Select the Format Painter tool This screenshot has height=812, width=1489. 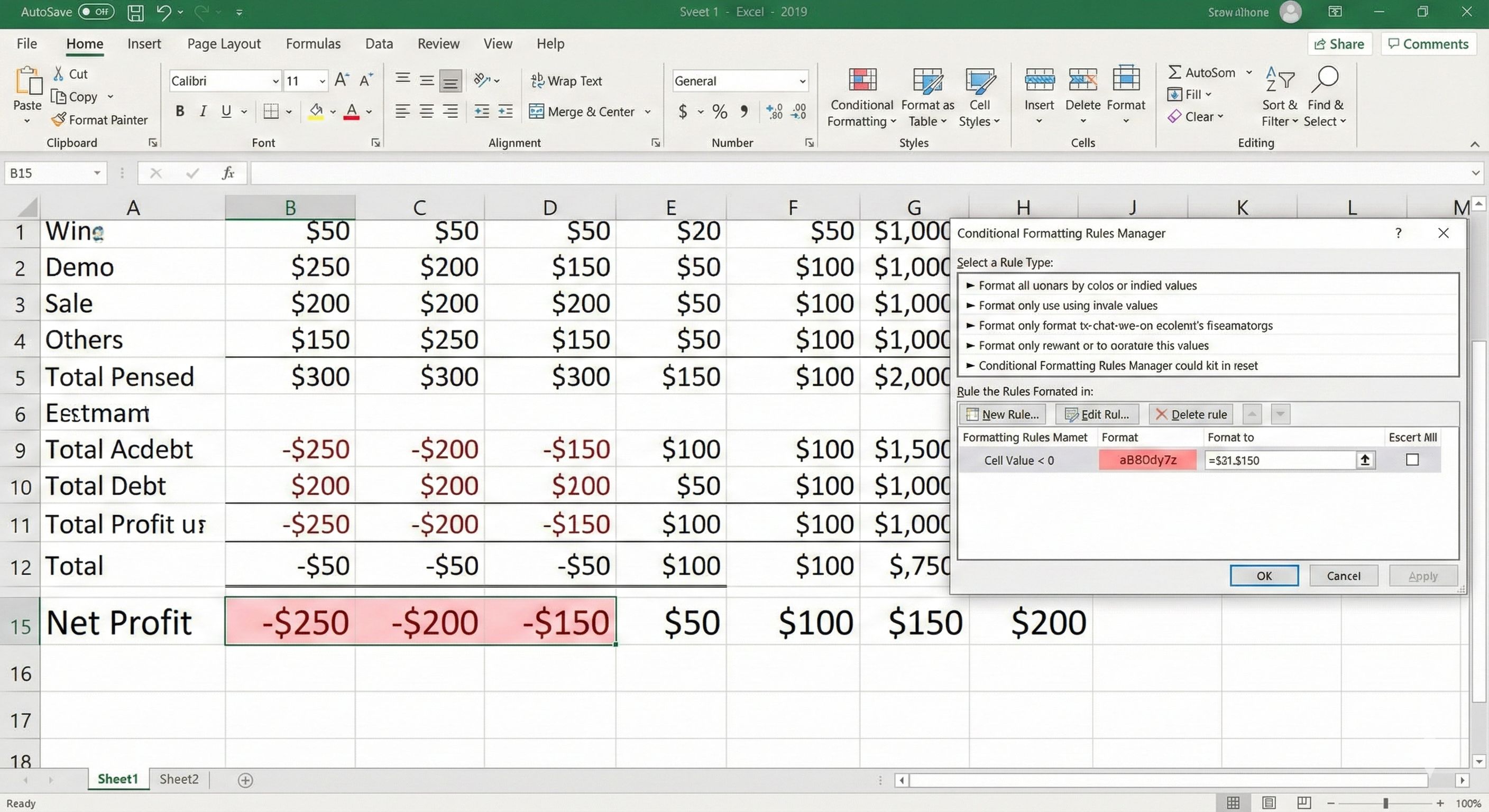click(100, 119)
